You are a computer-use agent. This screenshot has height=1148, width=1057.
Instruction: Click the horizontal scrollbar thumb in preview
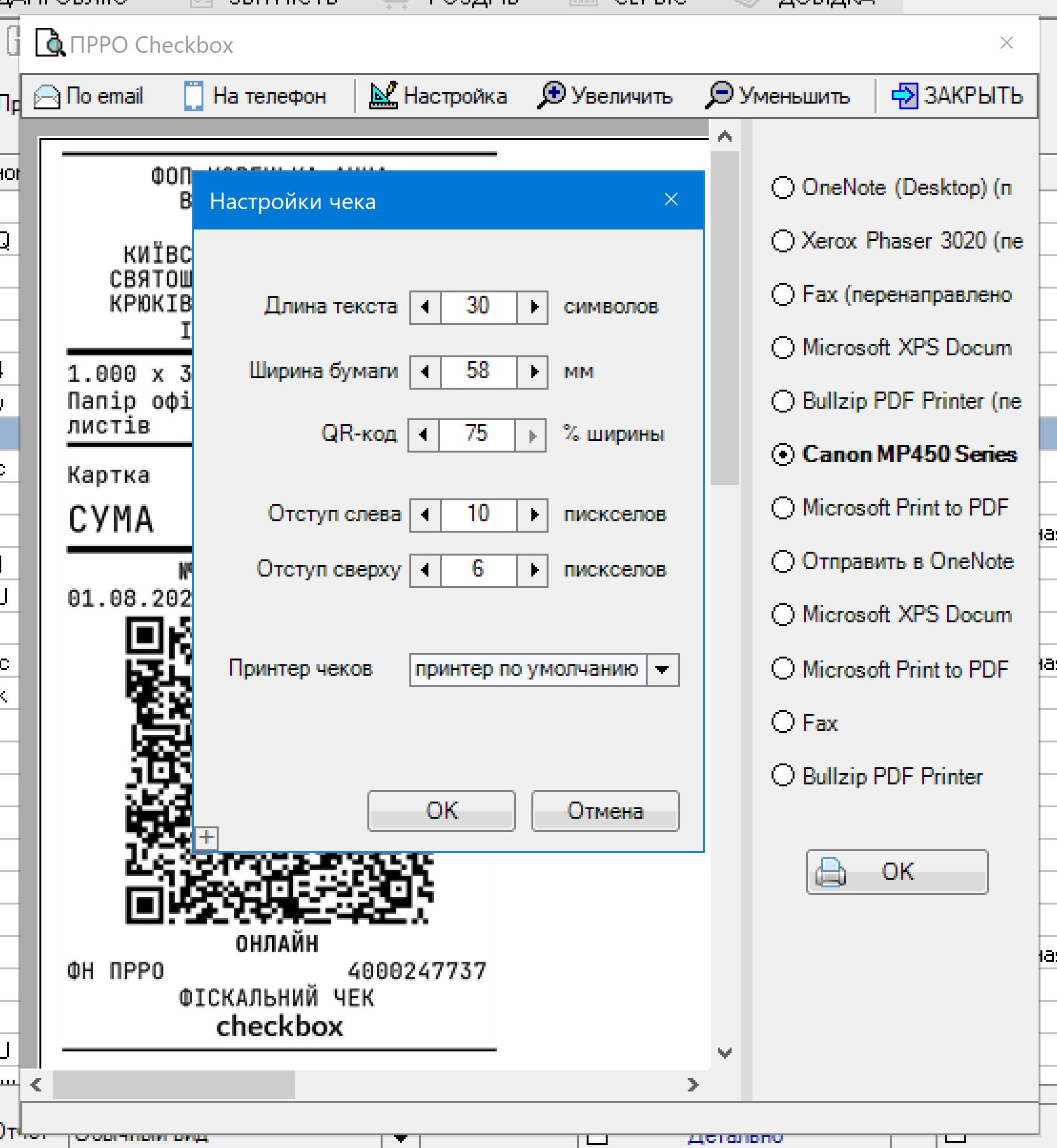[x=174, y=1084]
